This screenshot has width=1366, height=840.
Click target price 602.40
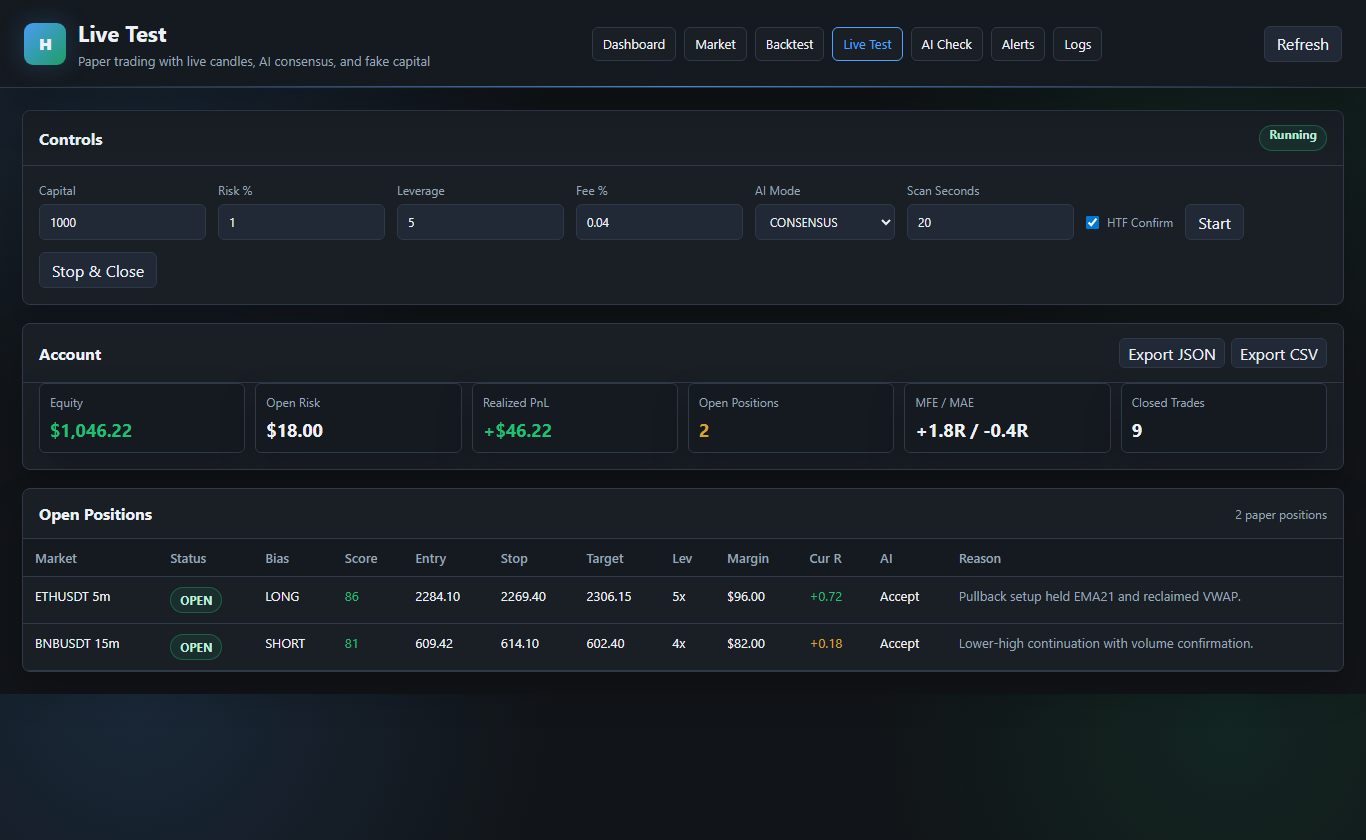[606, 643]
